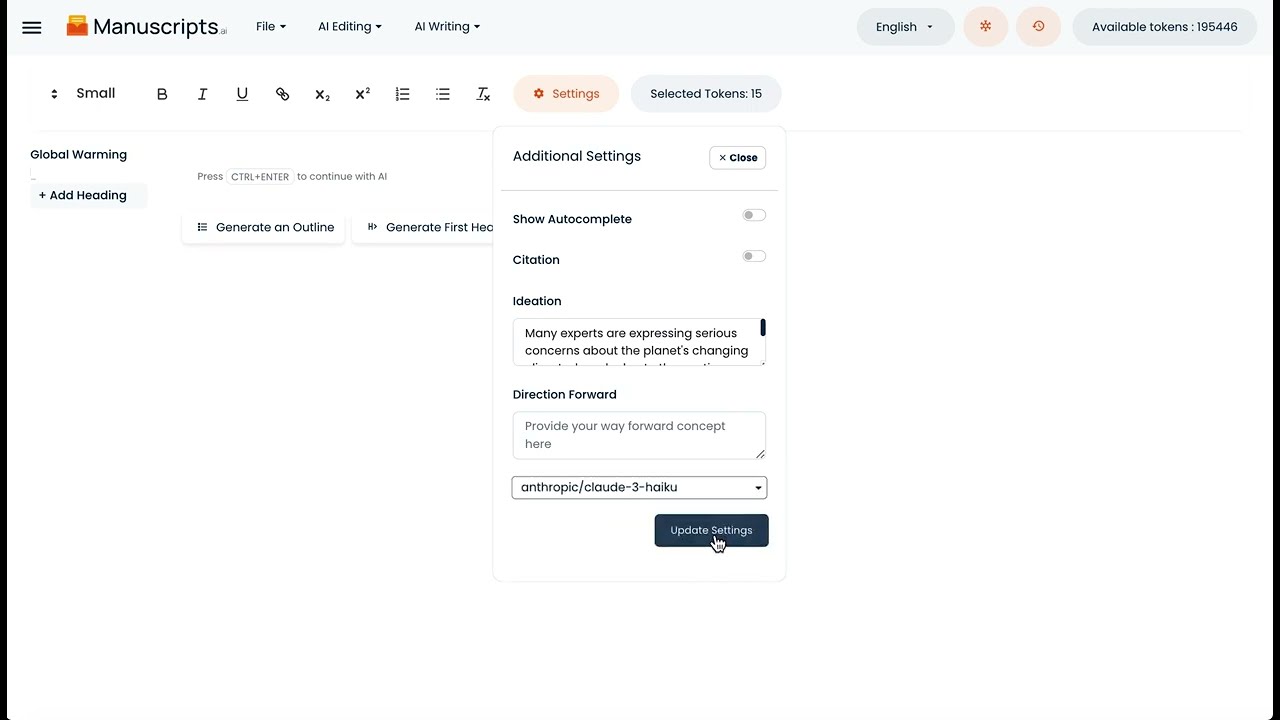Toggle bold formatting

click(x=162, y=94)
